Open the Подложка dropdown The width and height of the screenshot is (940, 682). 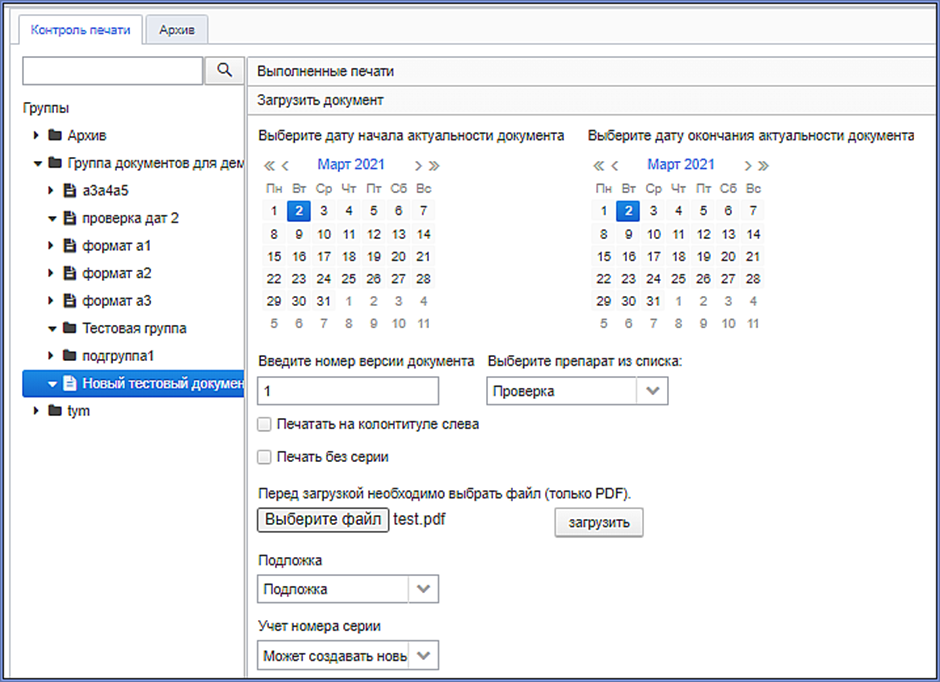pos(423,589)
